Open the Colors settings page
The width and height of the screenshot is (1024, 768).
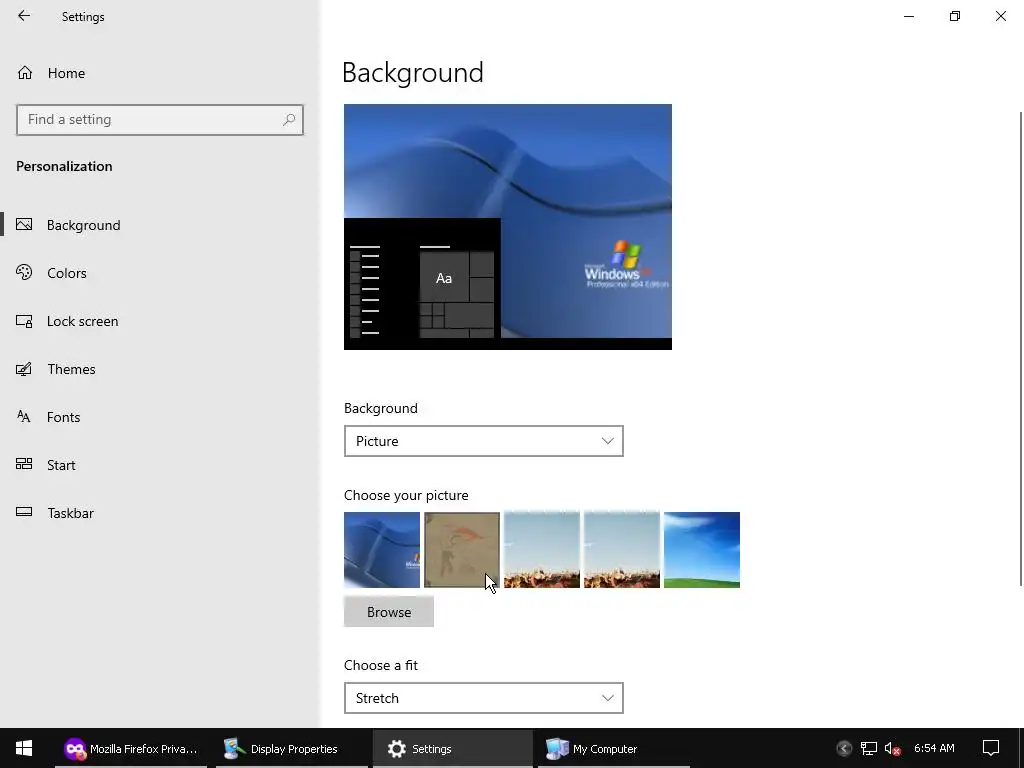tap(67, 273)
